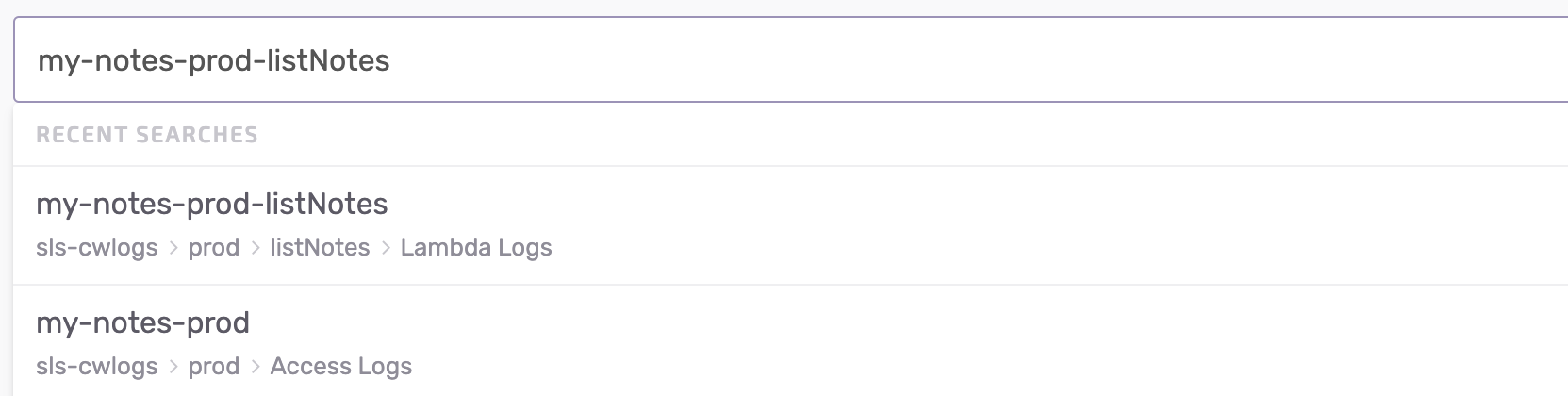Image resolution: width=1568 pixels, height=396 pixels.
Task: Click chevron between sls-cwlogs and prod, listNotes result
Action: pos(173,248)
